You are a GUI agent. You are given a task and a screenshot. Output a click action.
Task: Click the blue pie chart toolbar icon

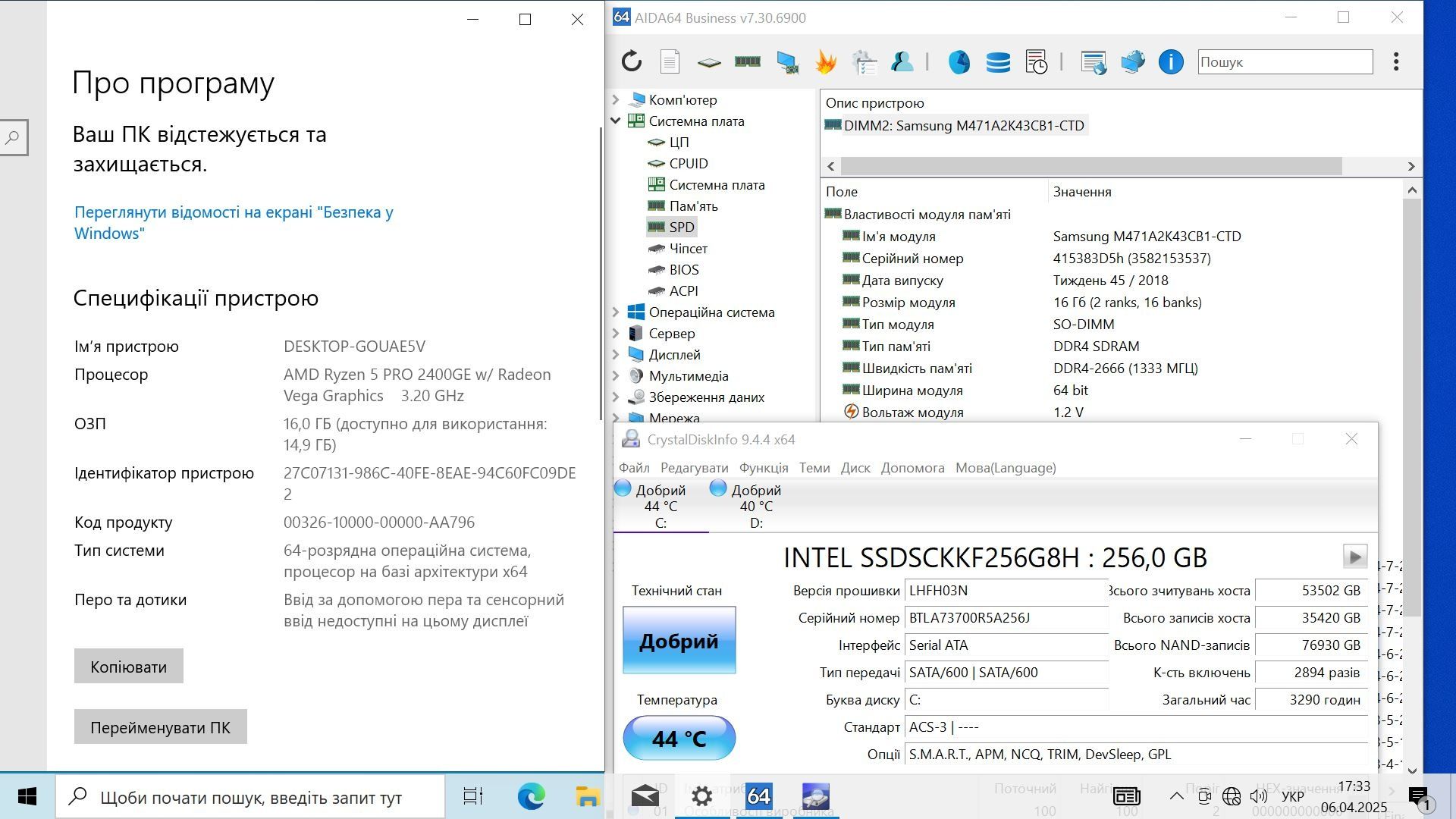click(959, 61)
